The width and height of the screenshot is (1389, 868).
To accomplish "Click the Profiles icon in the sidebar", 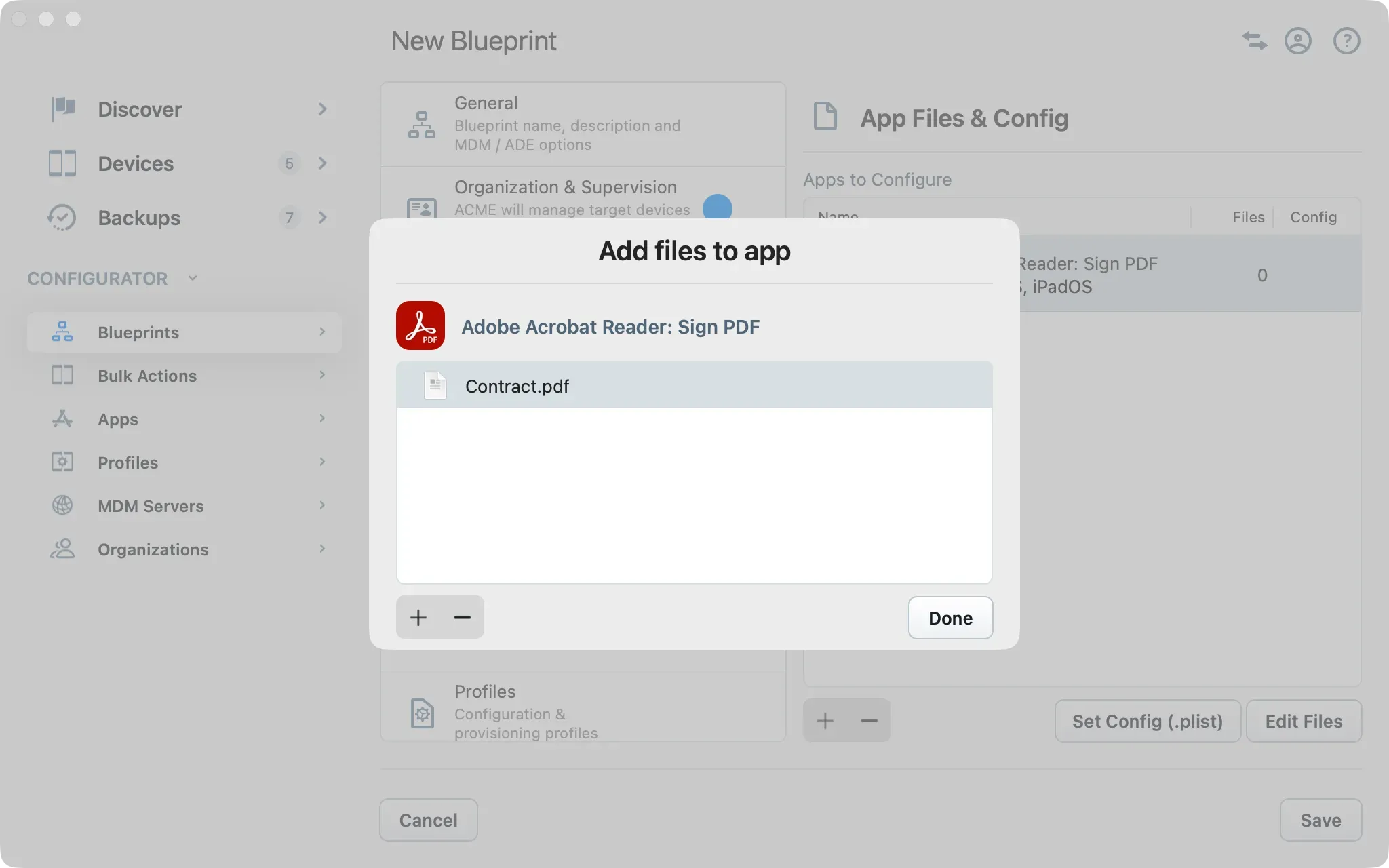I will pyautogui.click(x=62, y=462).
